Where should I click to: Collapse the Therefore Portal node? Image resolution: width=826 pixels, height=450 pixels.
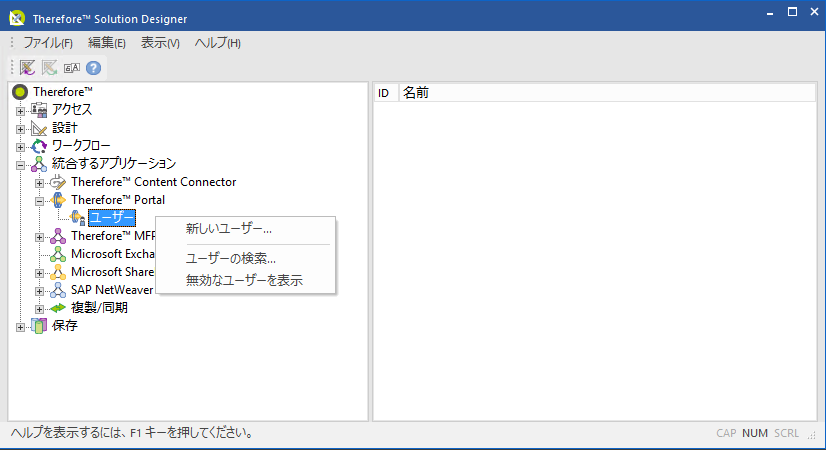[40, 201]
